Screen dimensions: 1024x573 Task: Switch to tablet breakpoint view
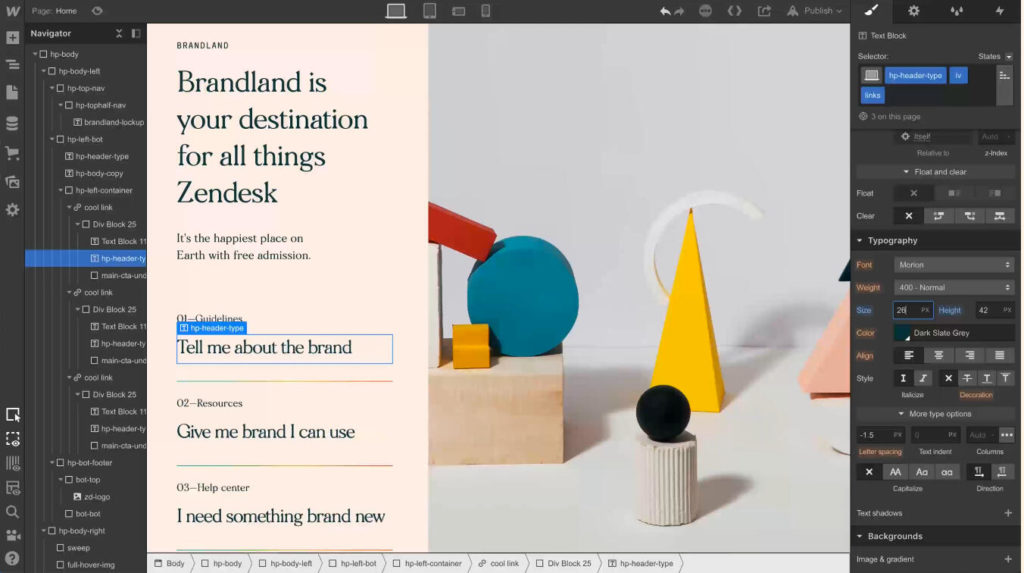pyautogui.click(x=430, y=11)
